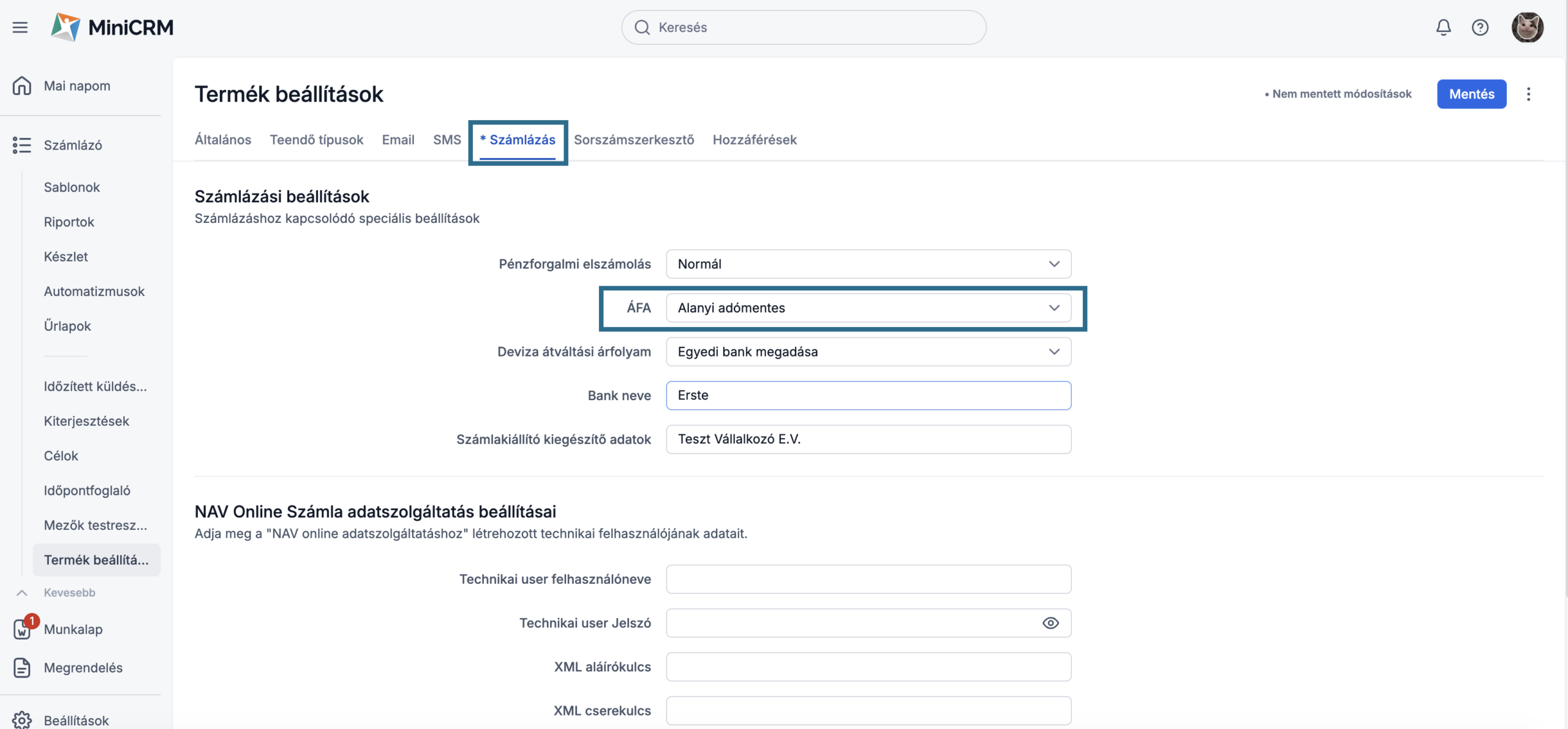Viewport: 1568px width, 729px height.
Task: Open Munkalap icon with notification badge
Action: [x=22, y=629]
